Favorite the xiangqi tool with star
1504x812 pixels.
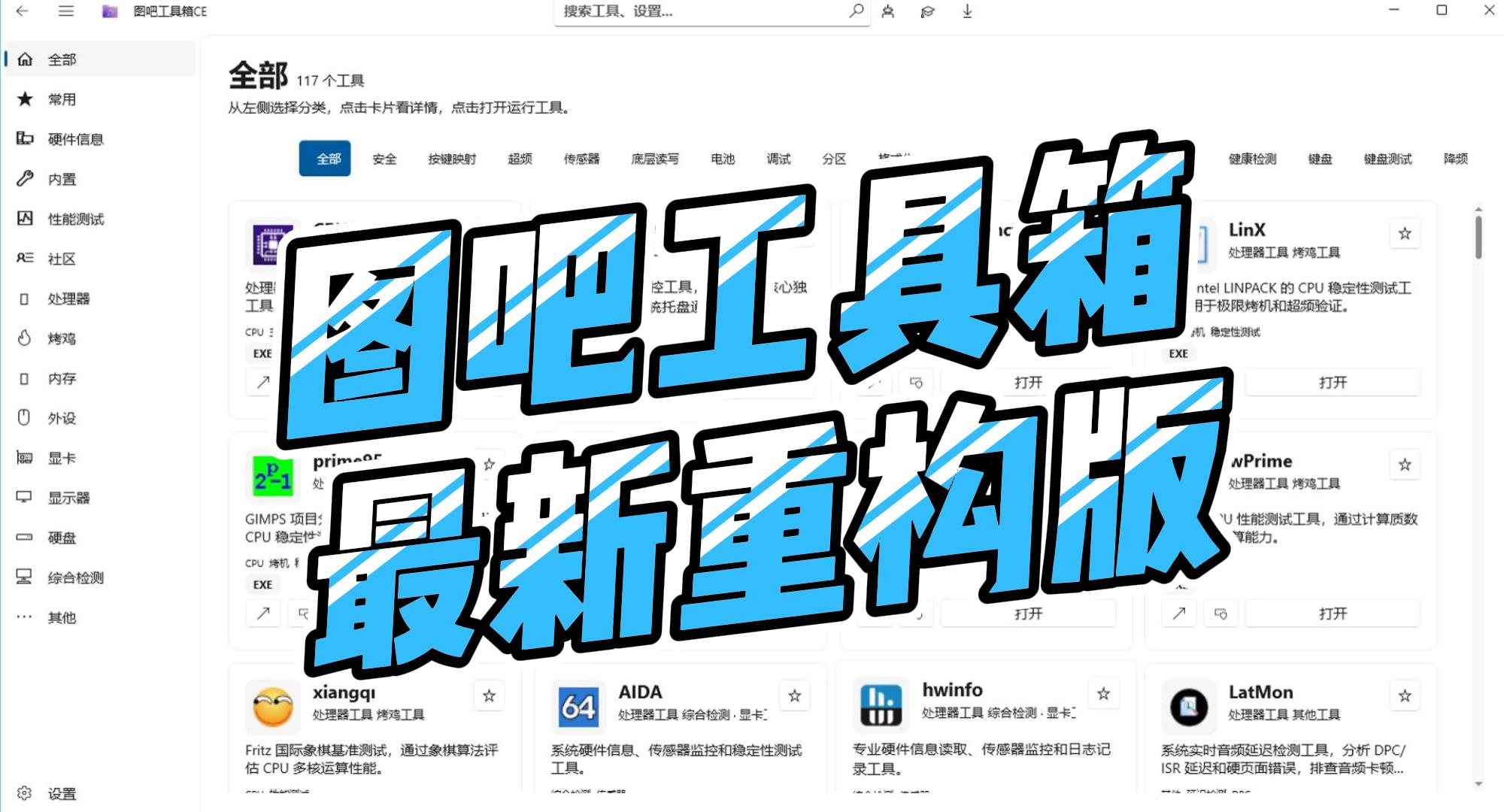(489, 696)
